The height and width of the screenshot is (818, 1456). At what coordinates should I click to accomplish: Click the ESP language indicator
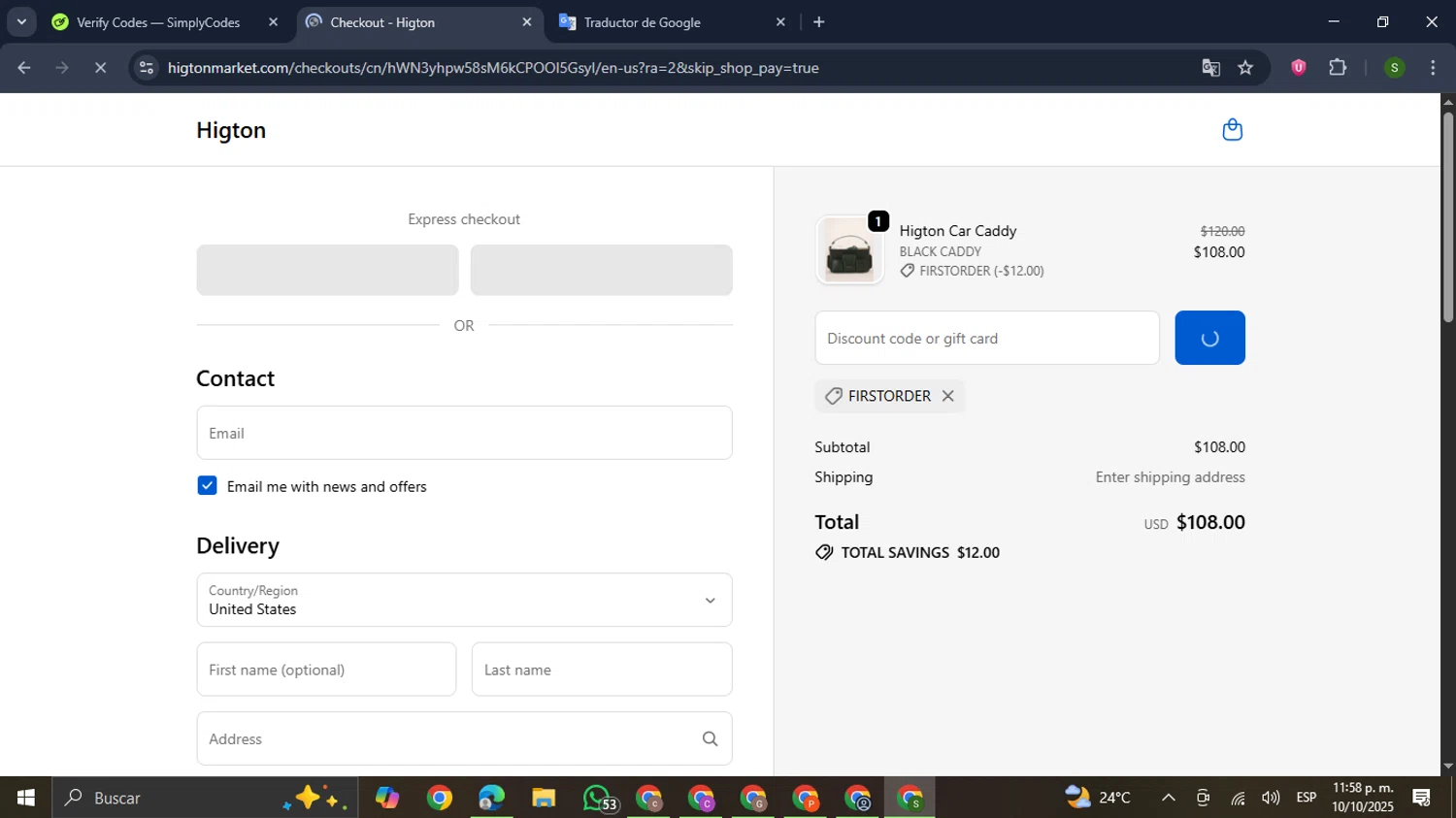click(1307, 798)
